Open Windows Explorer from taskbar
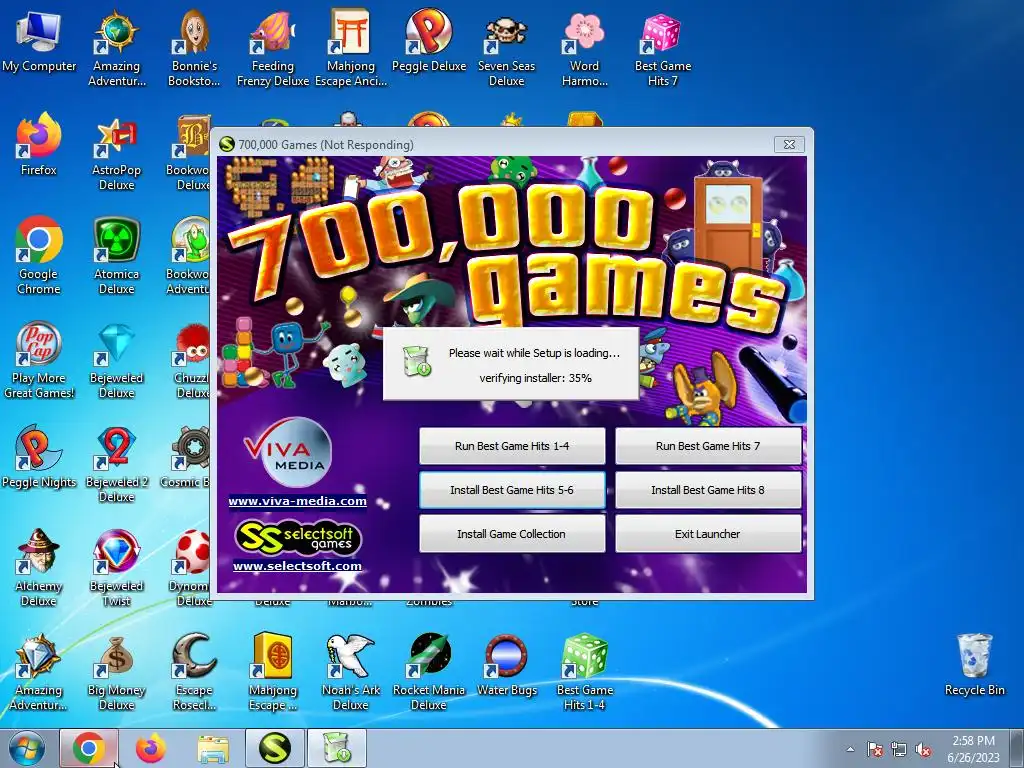 (213, 748)
